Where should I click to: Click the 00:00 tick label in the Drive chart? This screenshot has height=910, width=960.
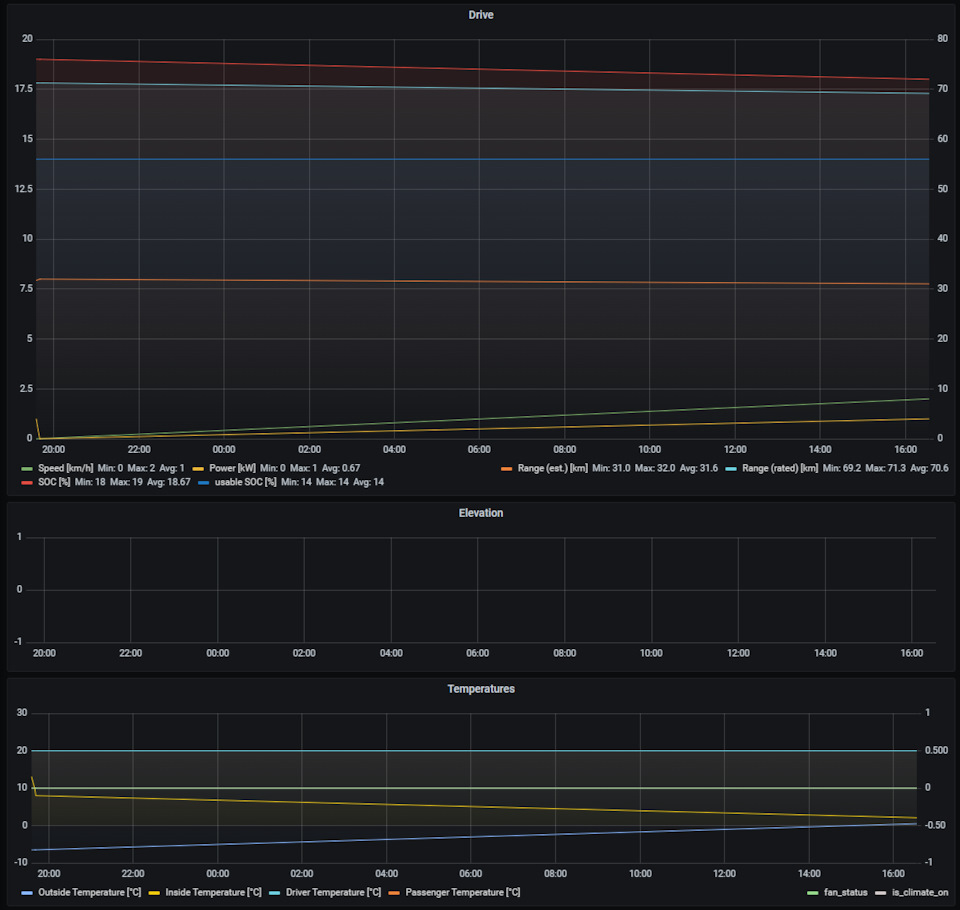tap(223, 449)
